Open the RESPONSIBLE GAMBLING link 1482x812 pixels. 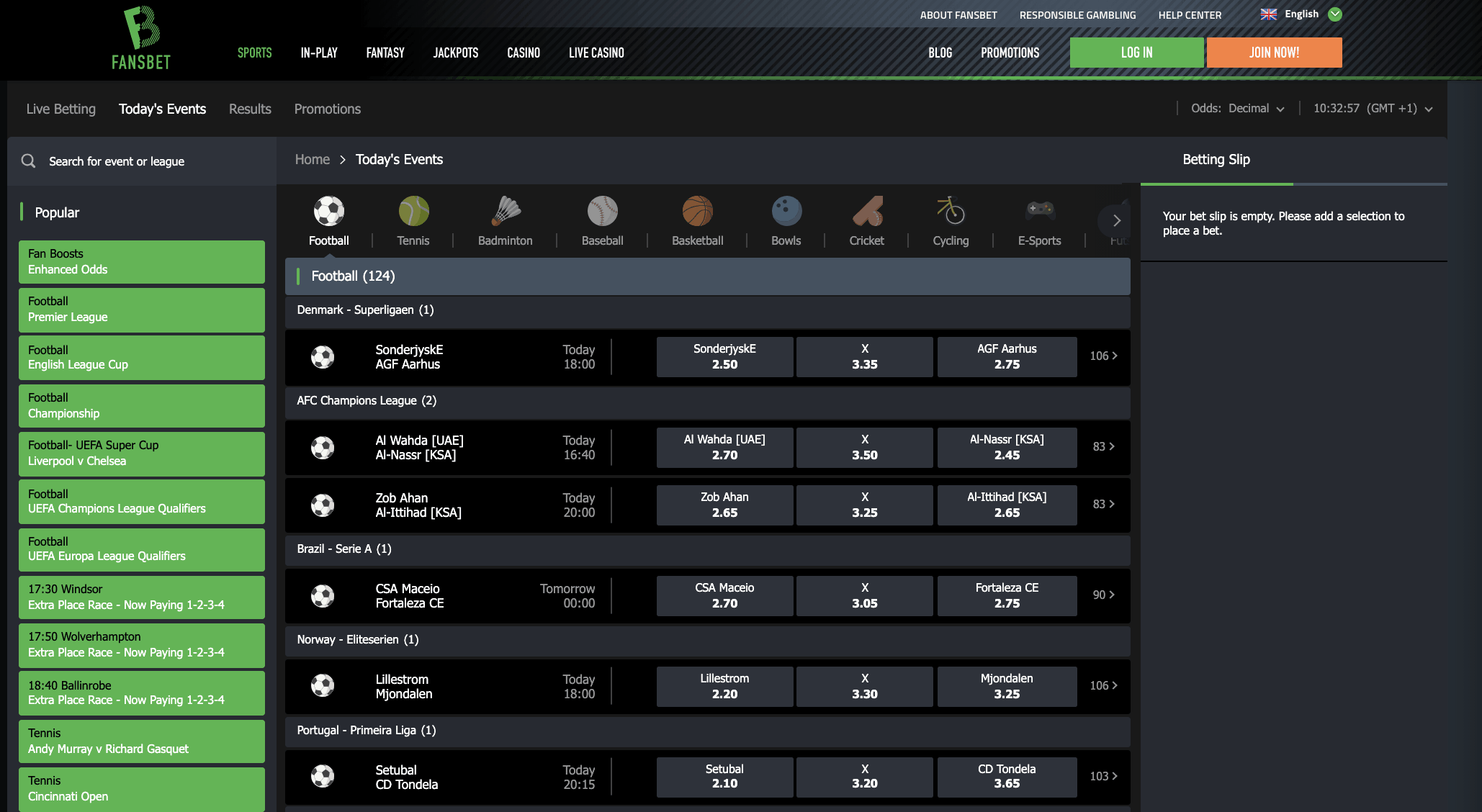coord(1078,15)
